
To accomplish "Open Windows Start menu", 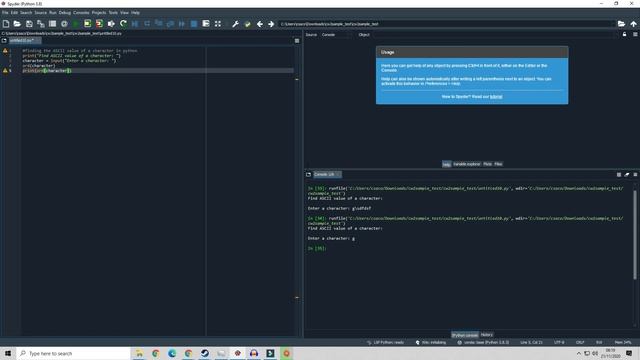I will (8, 353).
